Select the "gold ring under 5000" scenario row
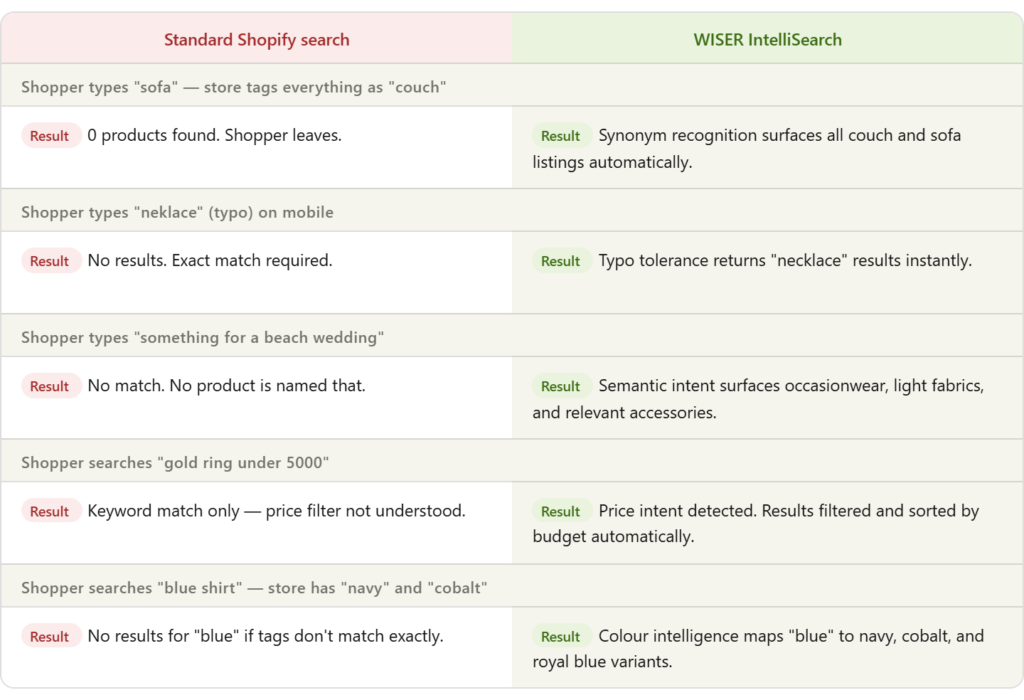This screenshot has height=700, width=1024. (175, 462)
